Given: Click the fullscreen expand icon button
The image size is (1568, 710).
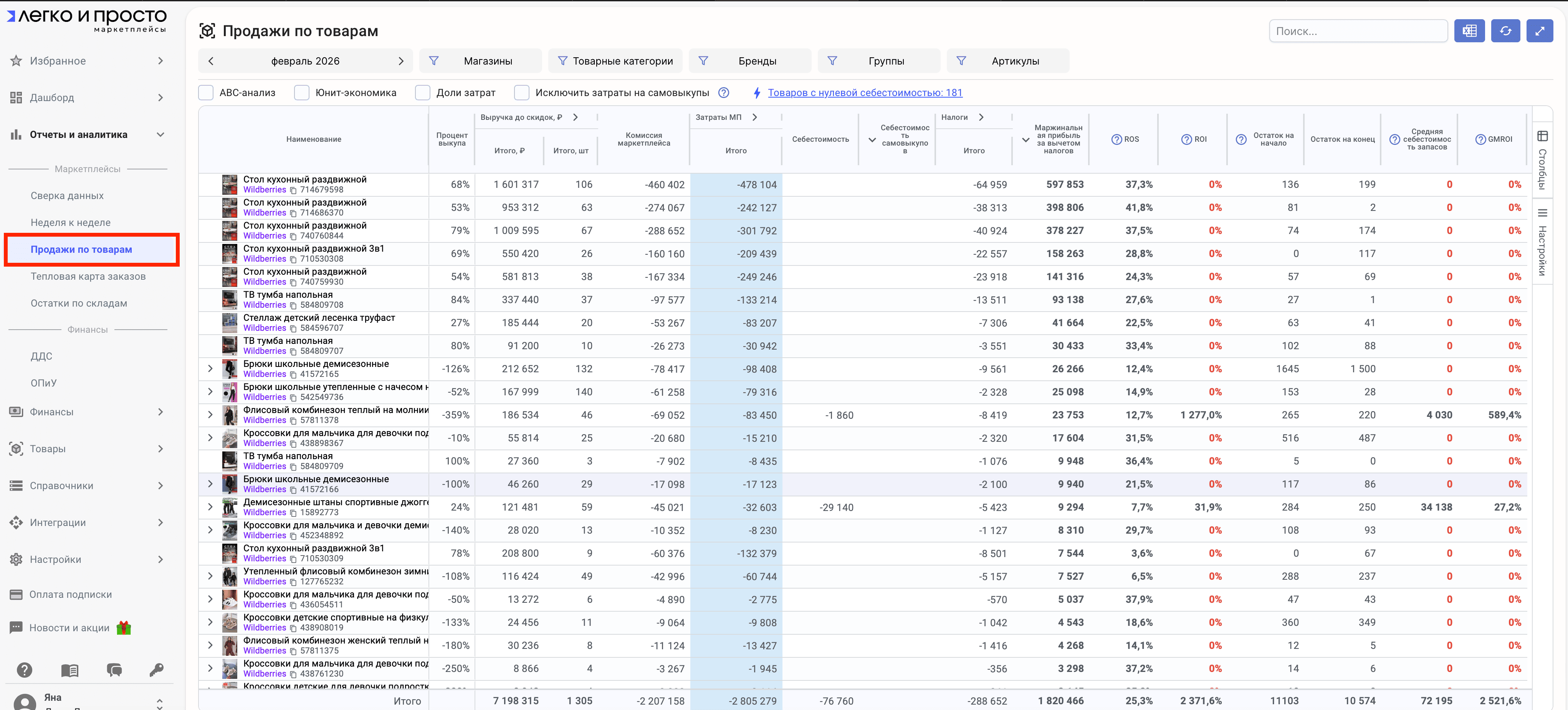Looking at the screenshot, I should pyautogui.click(x=1539, y=31).
